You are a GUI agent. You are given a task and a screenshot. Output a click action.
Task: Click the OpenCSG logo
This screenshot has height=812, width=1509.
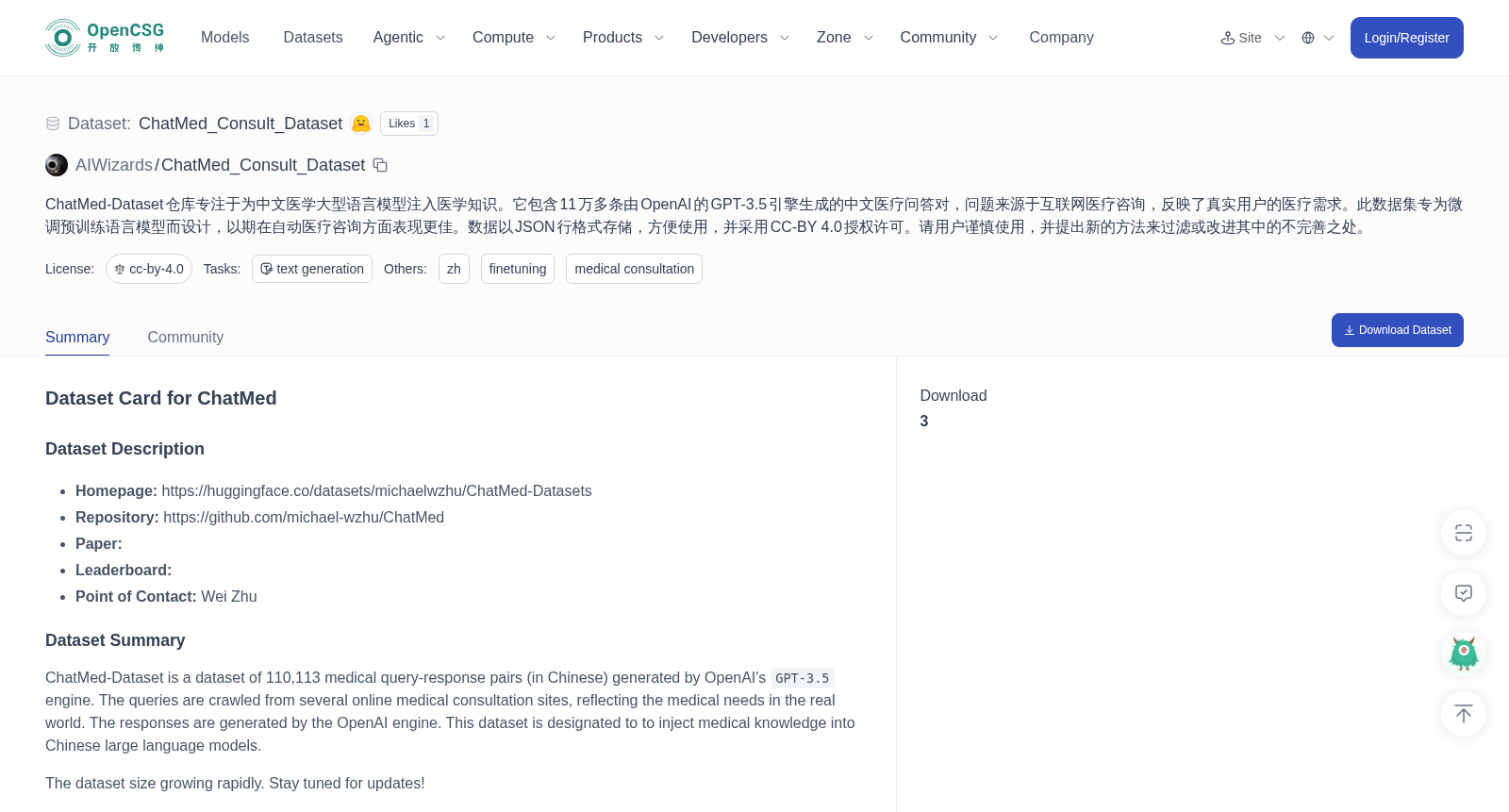point(105,38)
